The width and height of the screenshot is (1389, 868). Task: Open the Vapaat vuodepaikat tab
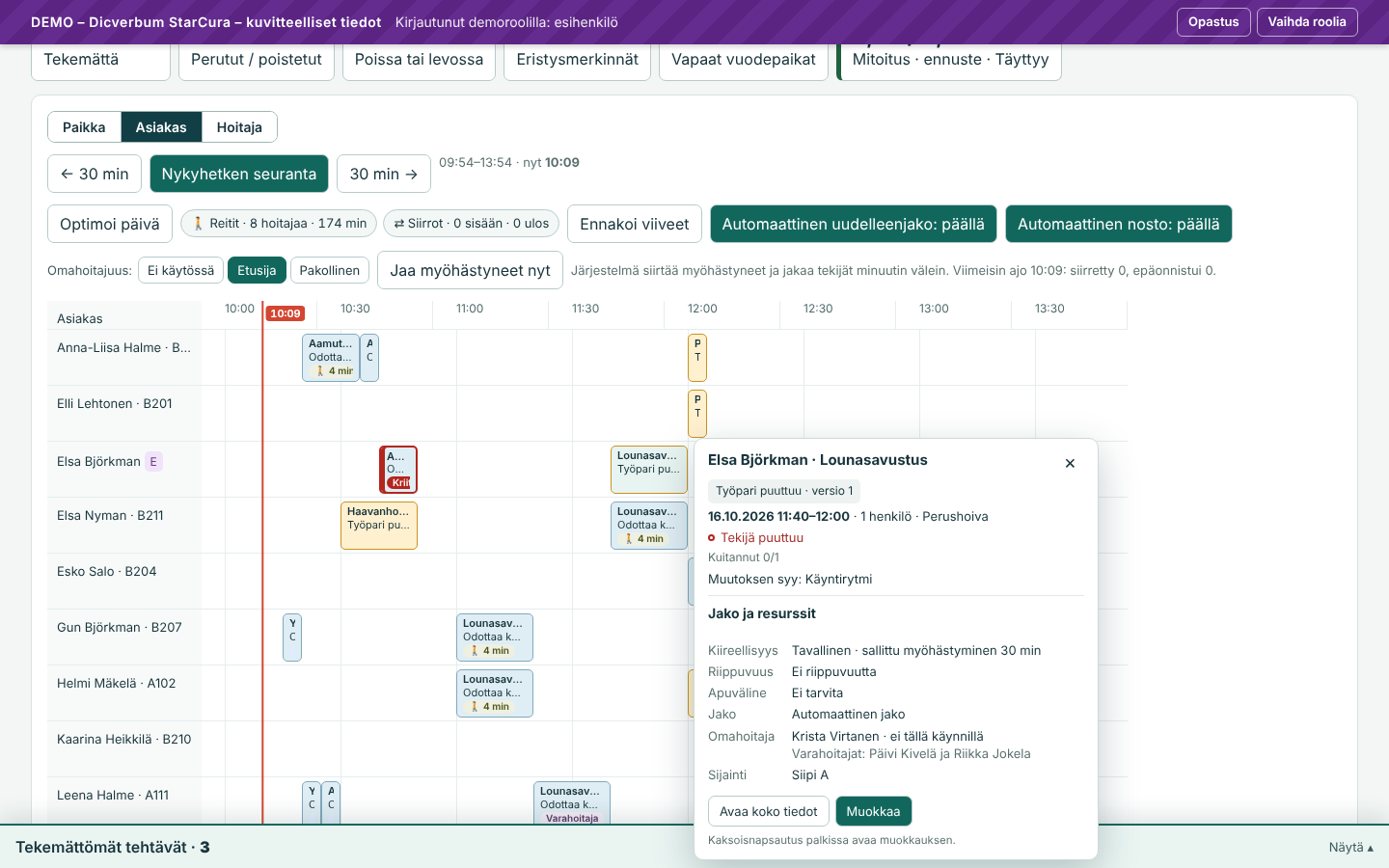(x=744, y=60)
